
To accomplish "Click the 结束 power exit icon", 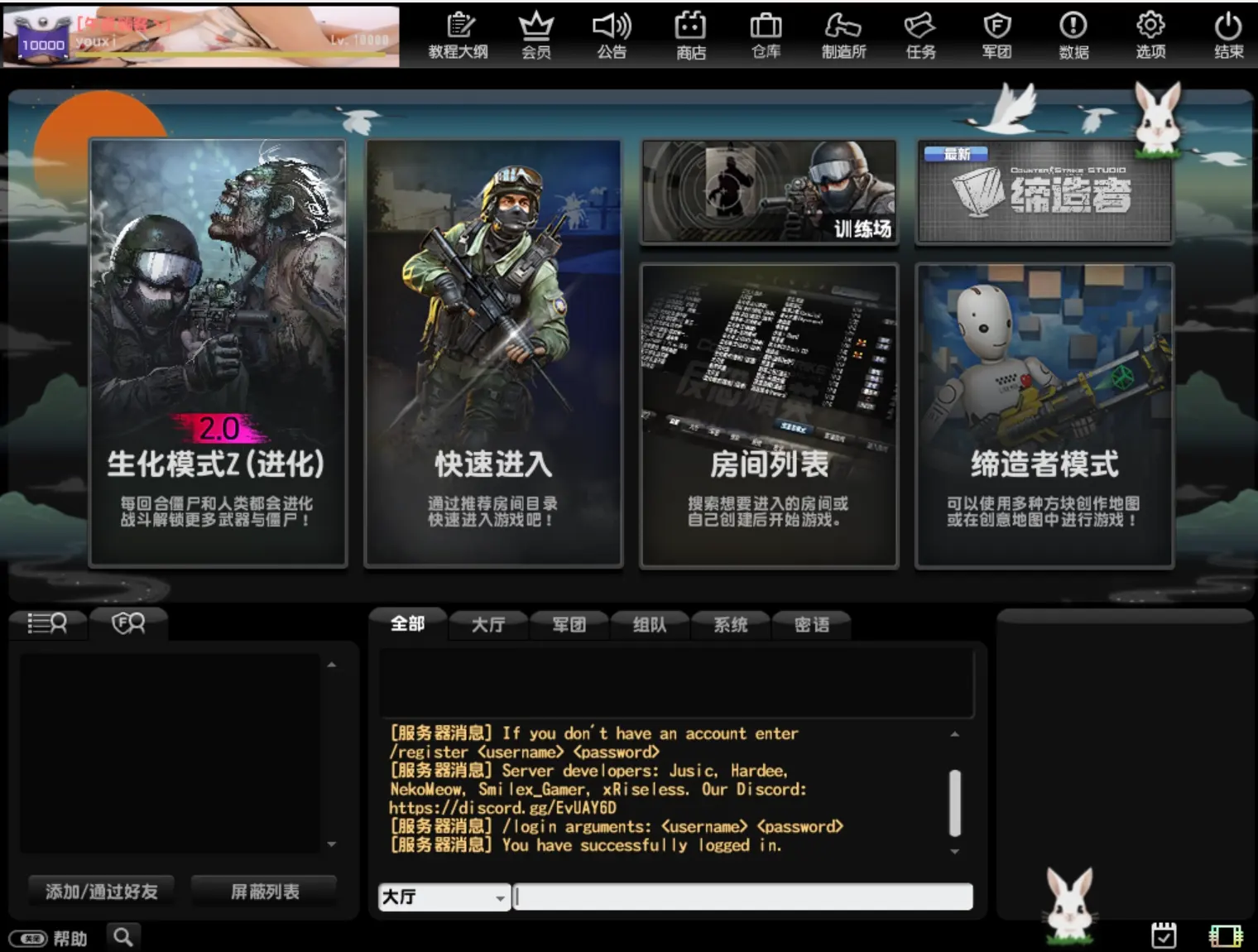I will [x=1228, y=36].
